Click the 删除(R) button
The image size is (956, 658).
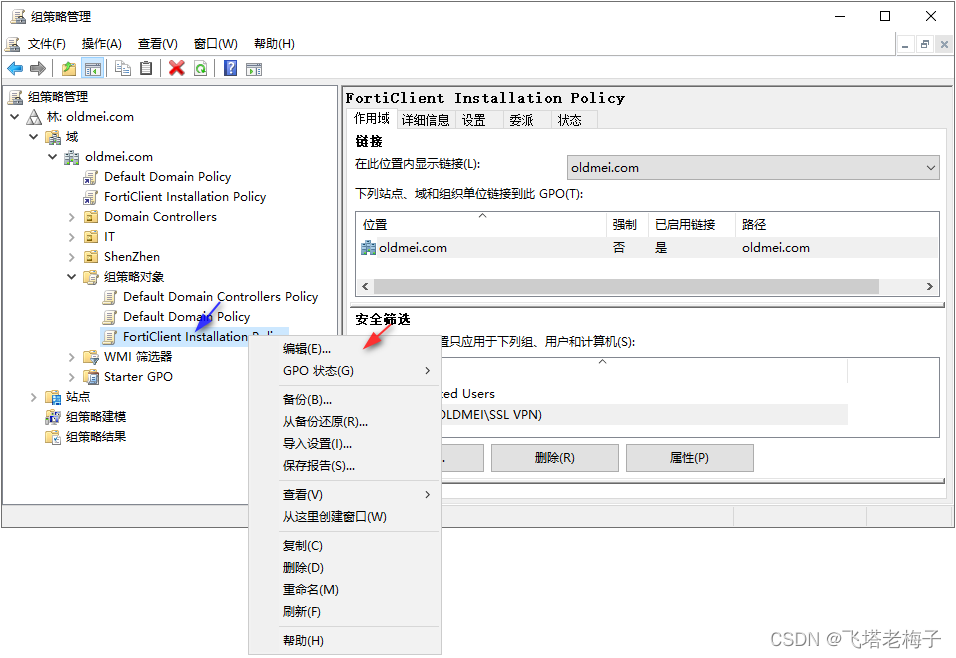click(554, 457)
